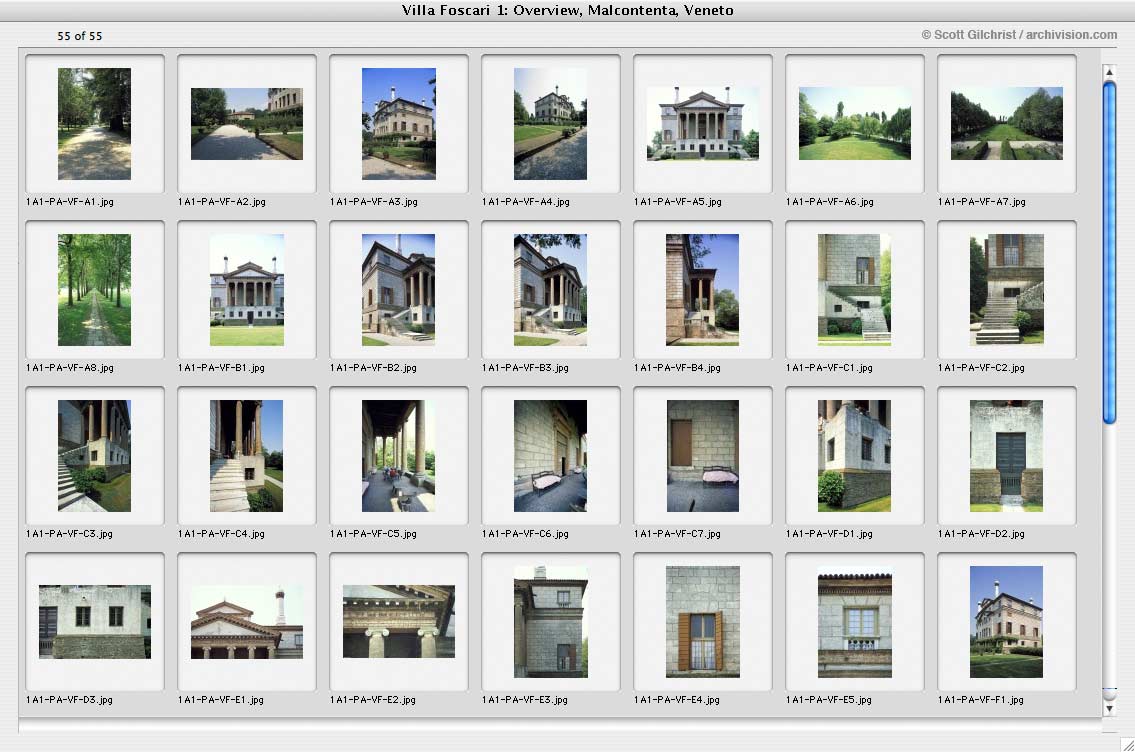Click the file name text "1A1-PA-VF-A5.jpg"

click(x=678, y=202)
